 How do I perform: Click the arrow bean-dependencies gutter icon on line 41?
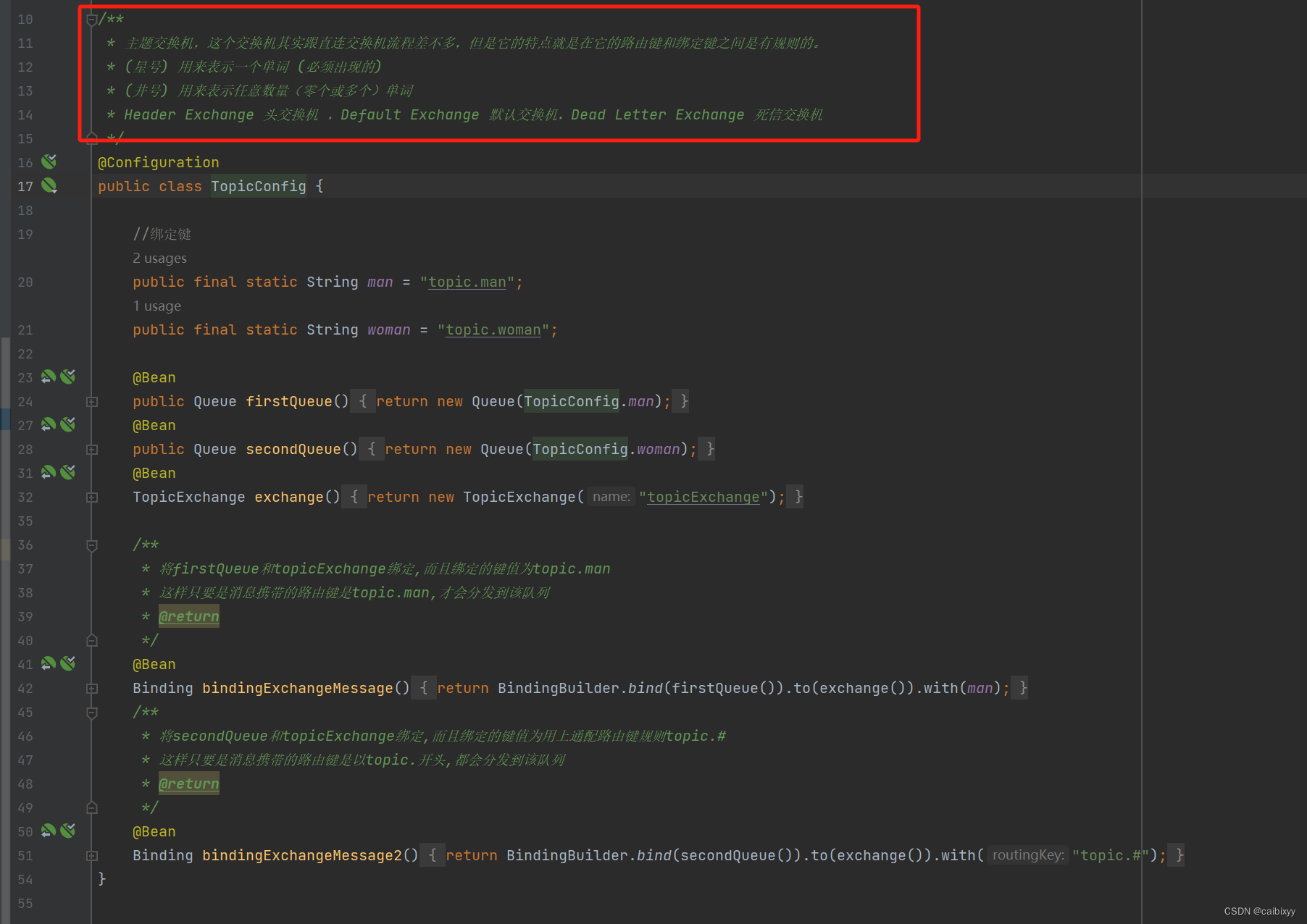pyautogui.click(x=49, y=663)
